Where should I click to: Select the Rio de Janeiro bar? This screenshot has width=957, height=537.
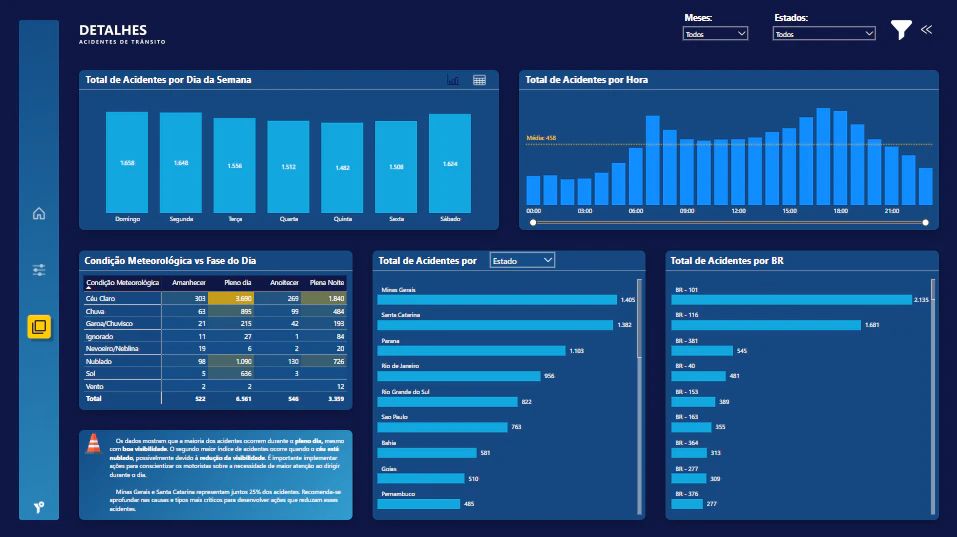(459, 376)
